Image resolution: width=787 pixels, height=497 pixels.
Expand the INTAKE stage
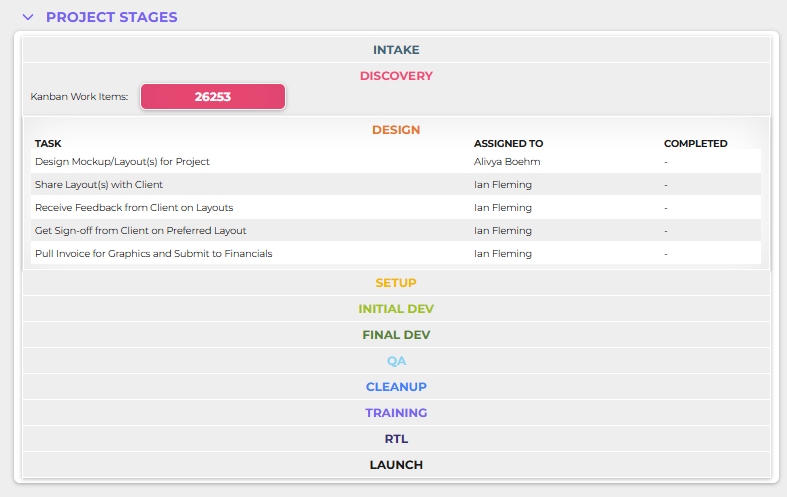pos(396,50)
